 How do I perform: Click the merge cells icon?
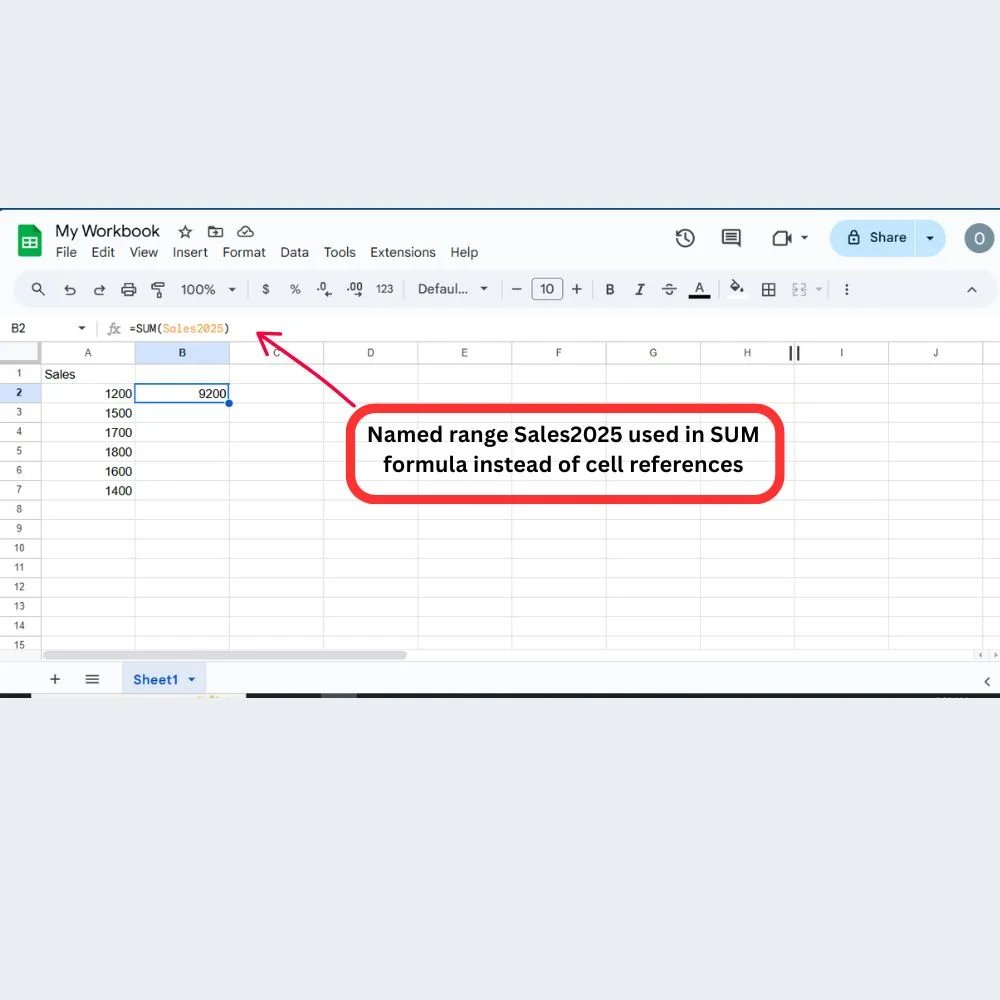pos(799,290)
